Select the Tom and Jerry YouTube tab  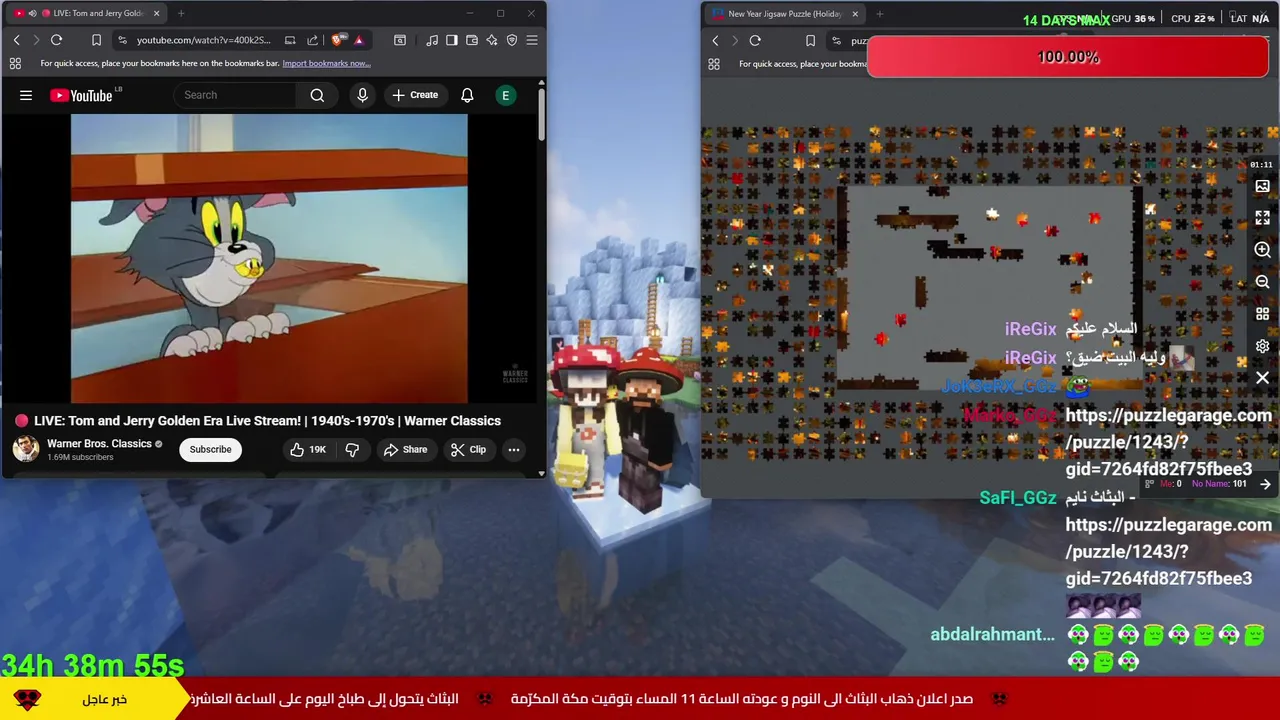[x=85, y=13]
